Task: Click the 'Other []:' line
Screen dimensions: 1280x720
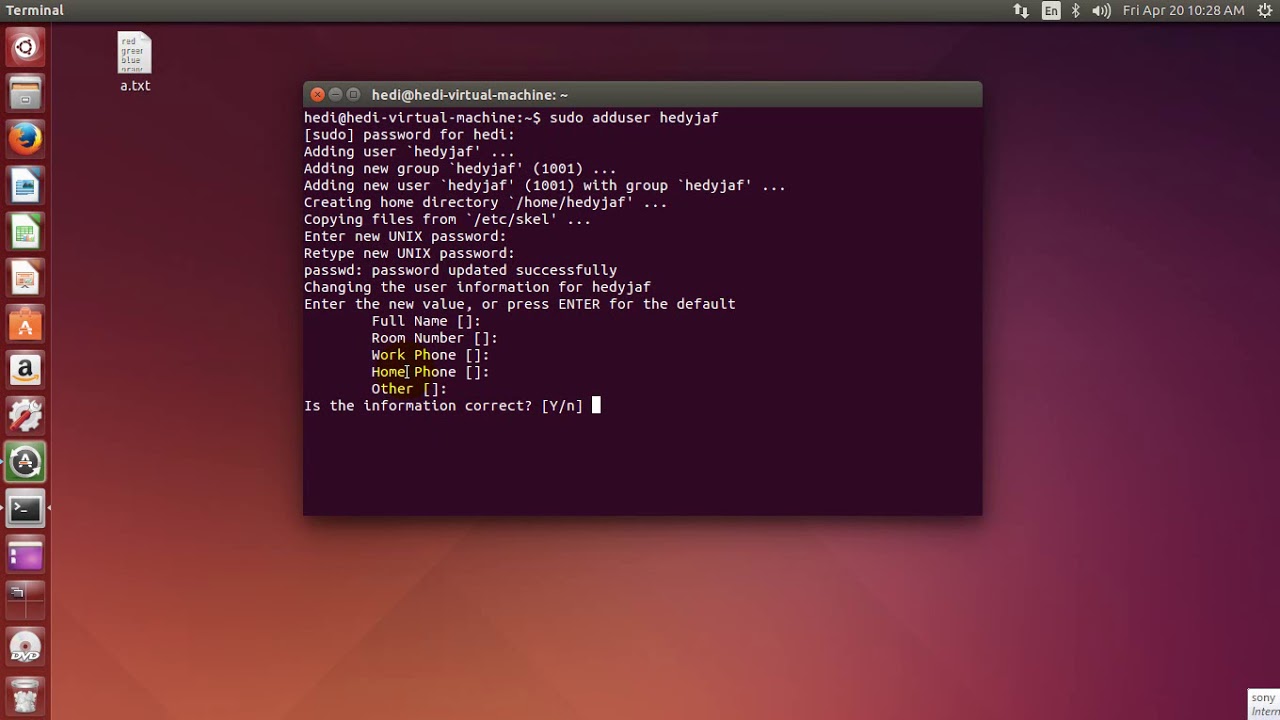Action: coord(409,389)
